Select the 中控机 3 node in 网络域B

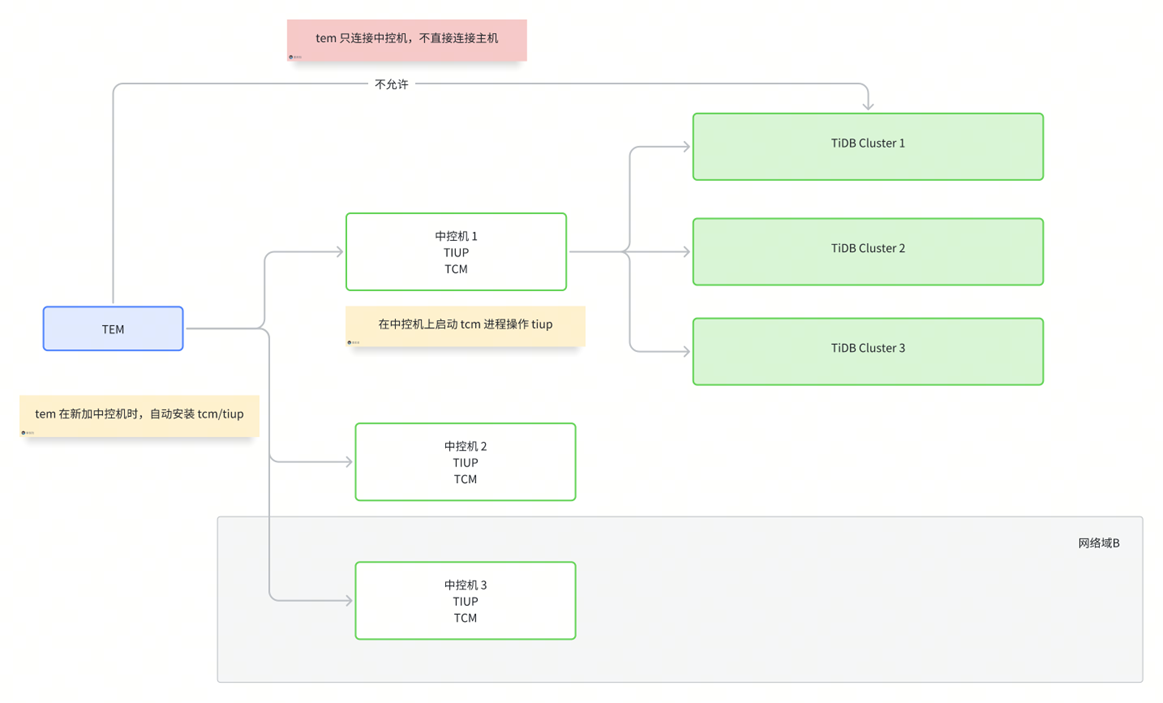[465, 600]
